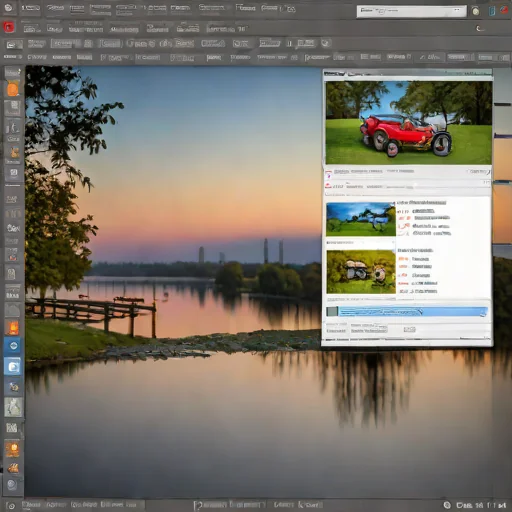
Task: Click the red square icon below the app logo
Action: (x=9, y=27)
